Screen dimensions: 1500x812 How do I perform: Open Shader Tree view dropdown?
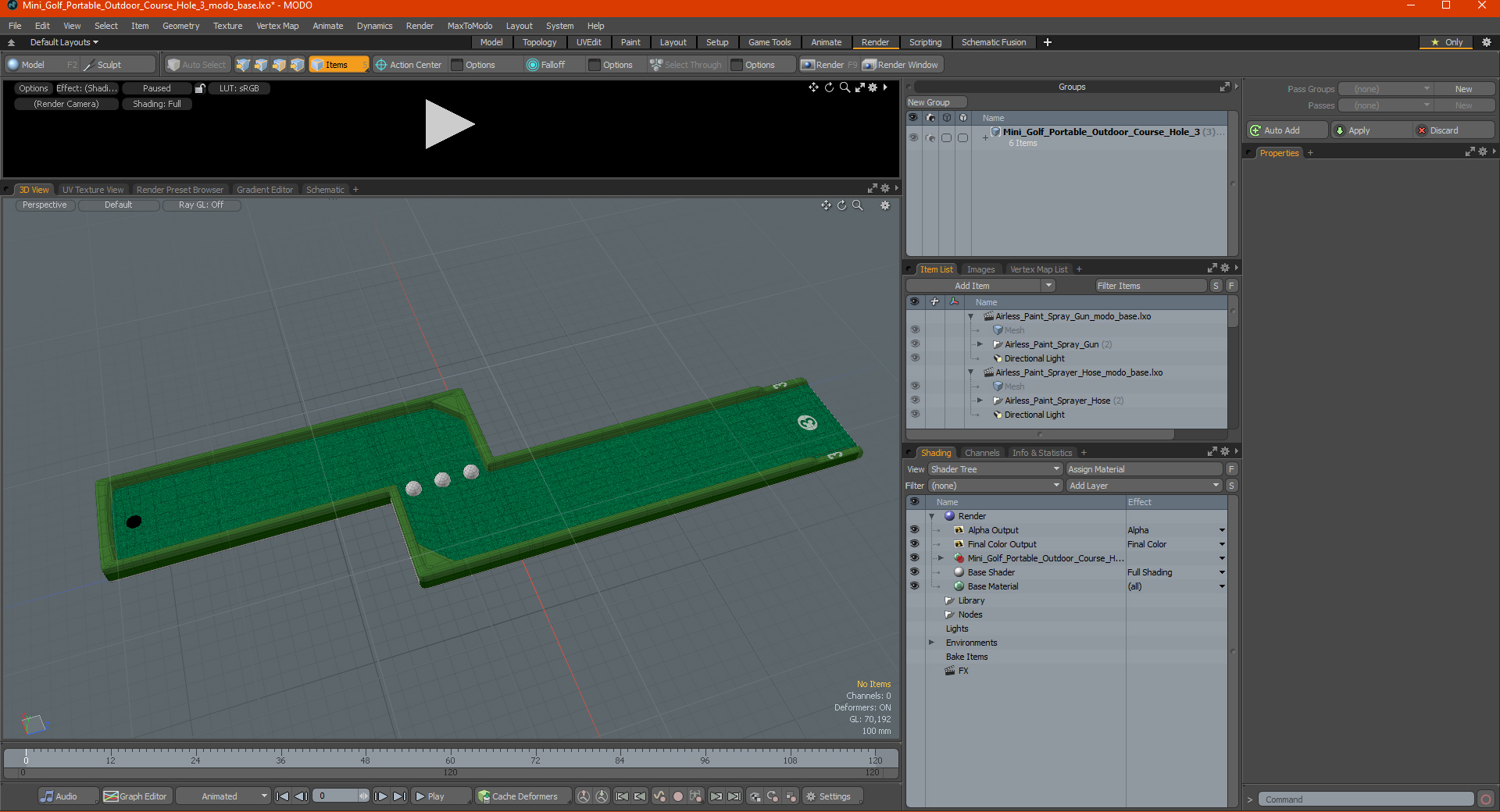point(995,469)
